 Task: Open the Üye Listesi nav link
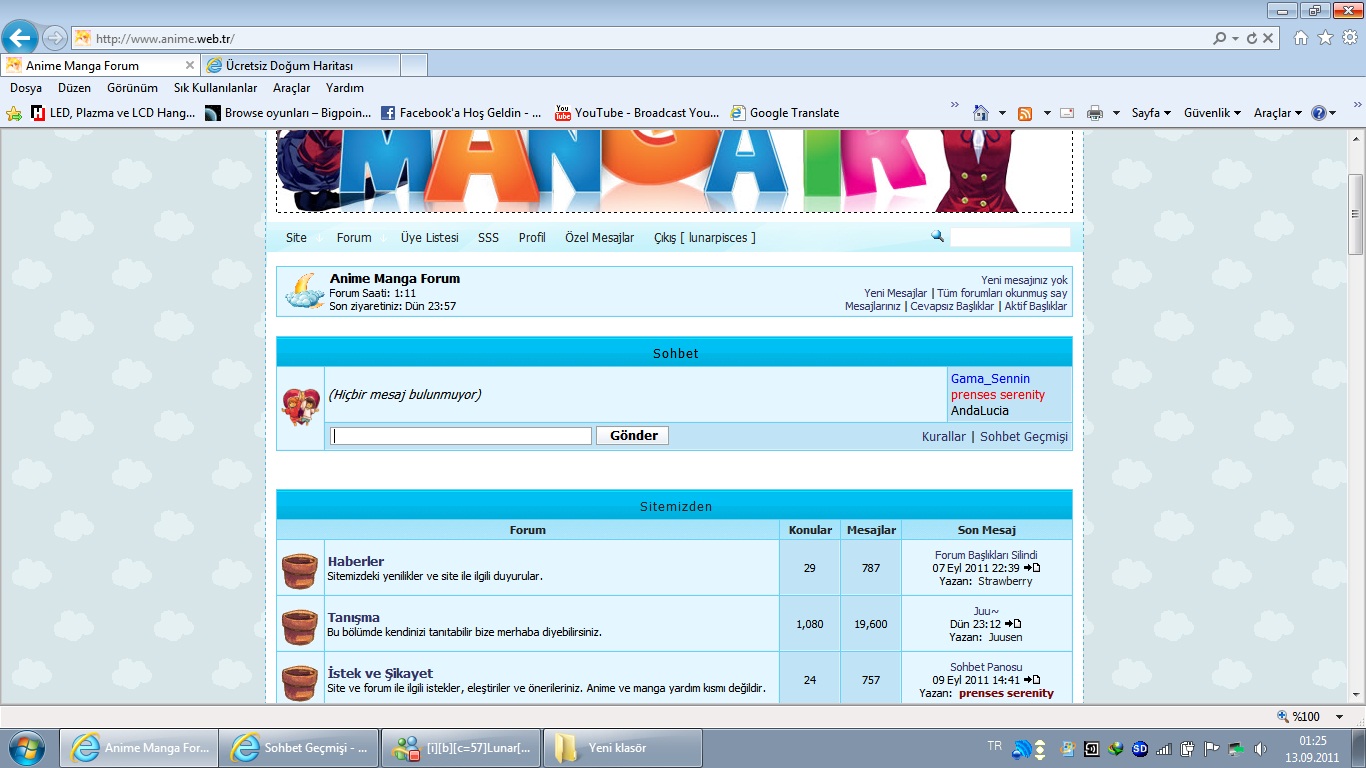pos(430,238)
